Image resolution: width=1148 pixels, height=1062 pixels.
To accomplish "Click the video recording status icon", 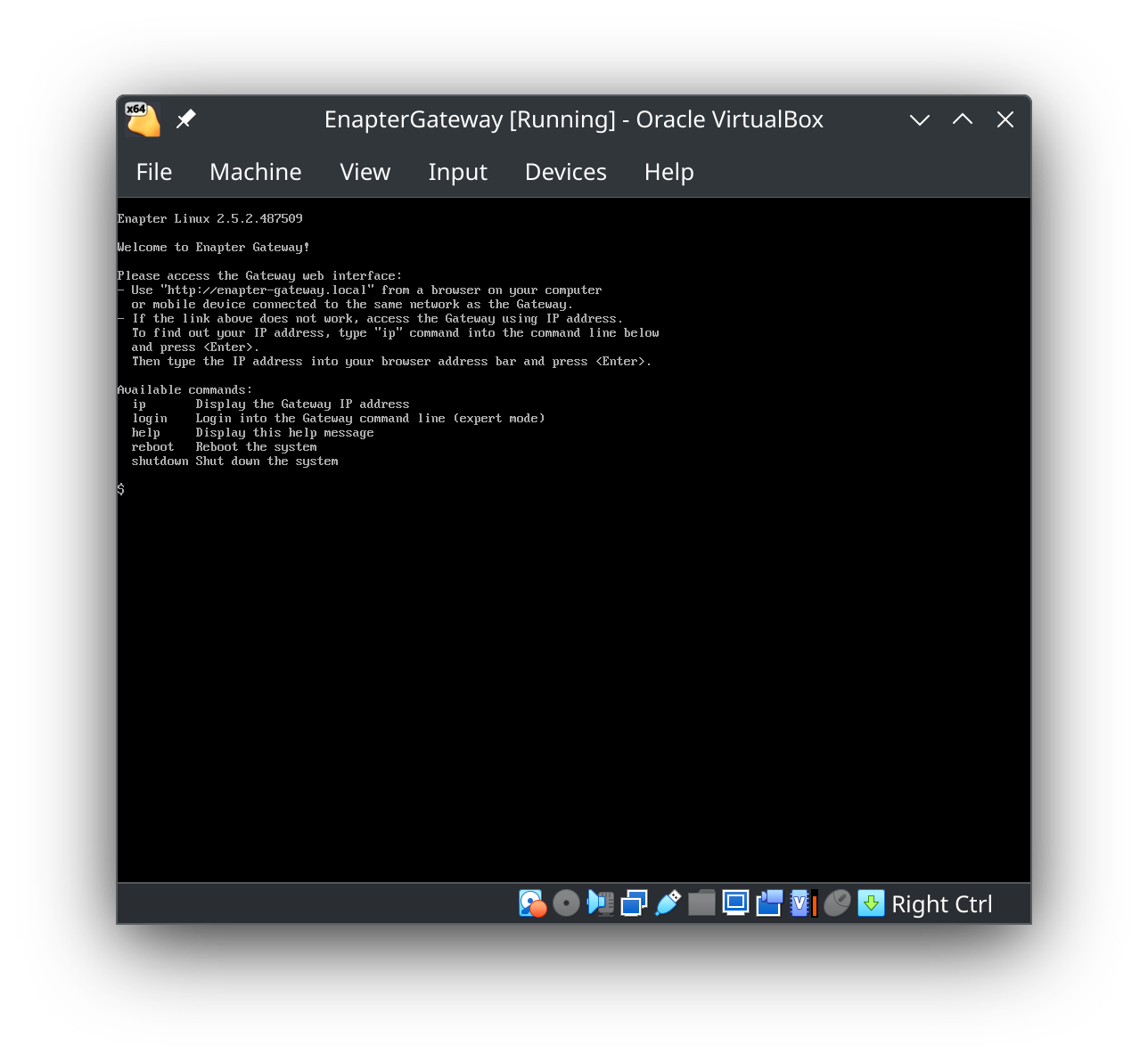I will (768, 903).
